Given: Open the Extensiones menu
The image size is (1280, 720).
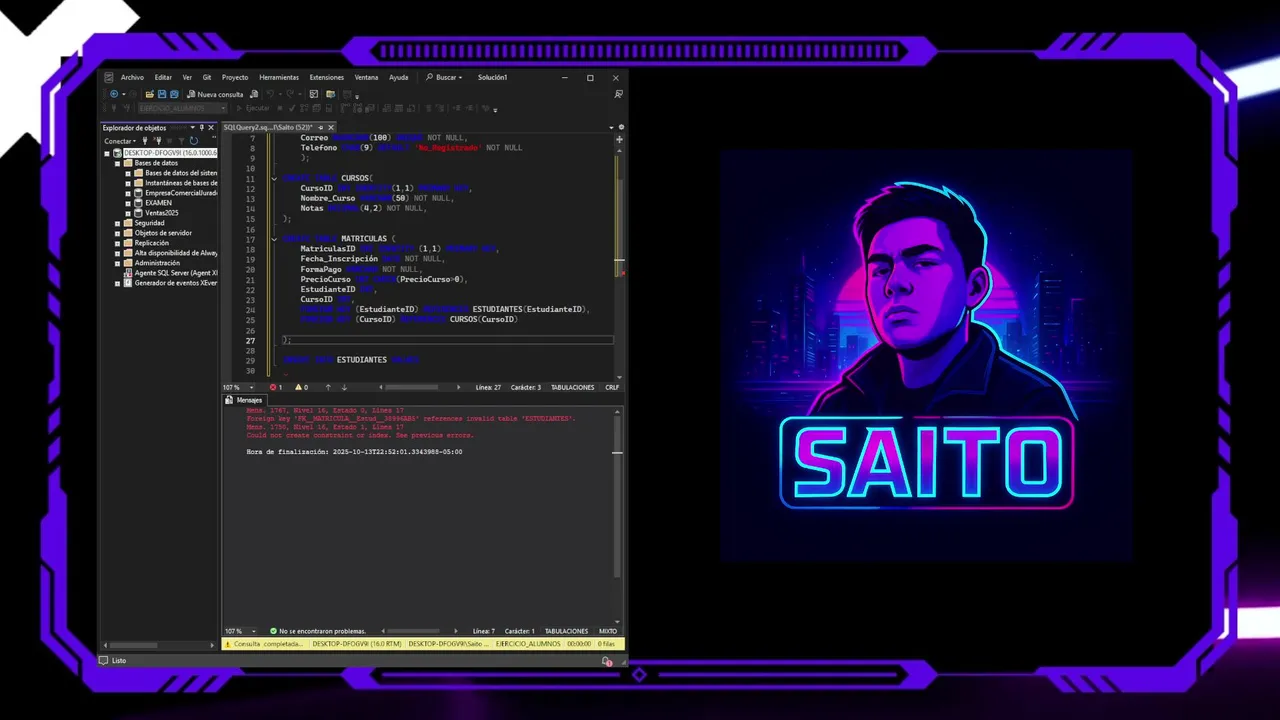Looking at the screenshot, I should pyautogui.click(x=327, y=77).
